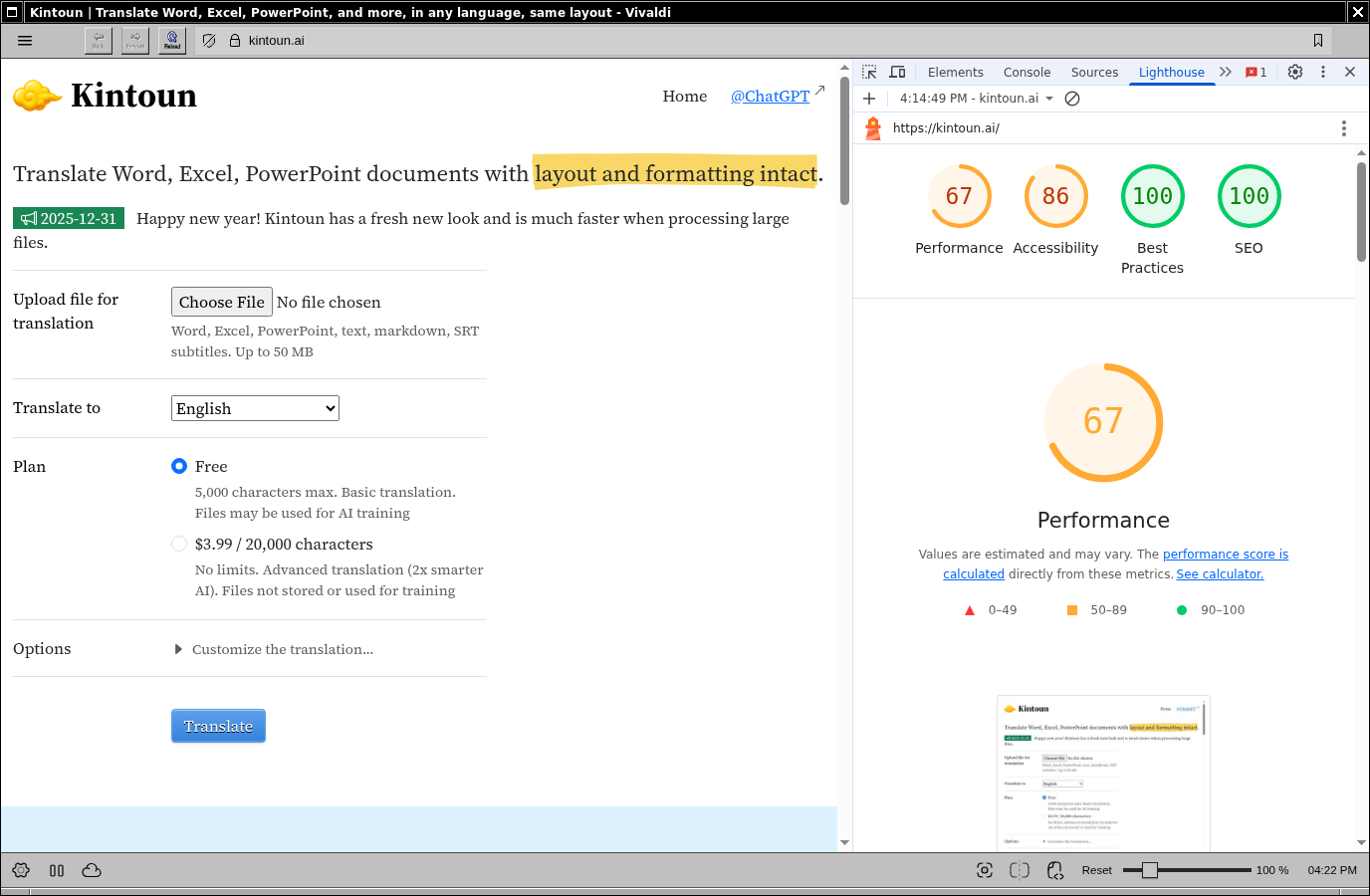Click the Reload button in the browser toolbar
The height and width of the screenshot is (896, 1370).
tap(172, 41)
